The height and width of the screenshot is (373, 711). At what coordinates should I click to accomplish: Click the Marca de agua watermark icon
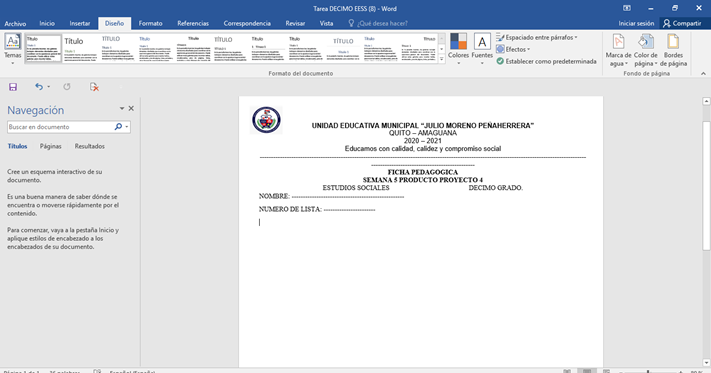coord(618,42)
